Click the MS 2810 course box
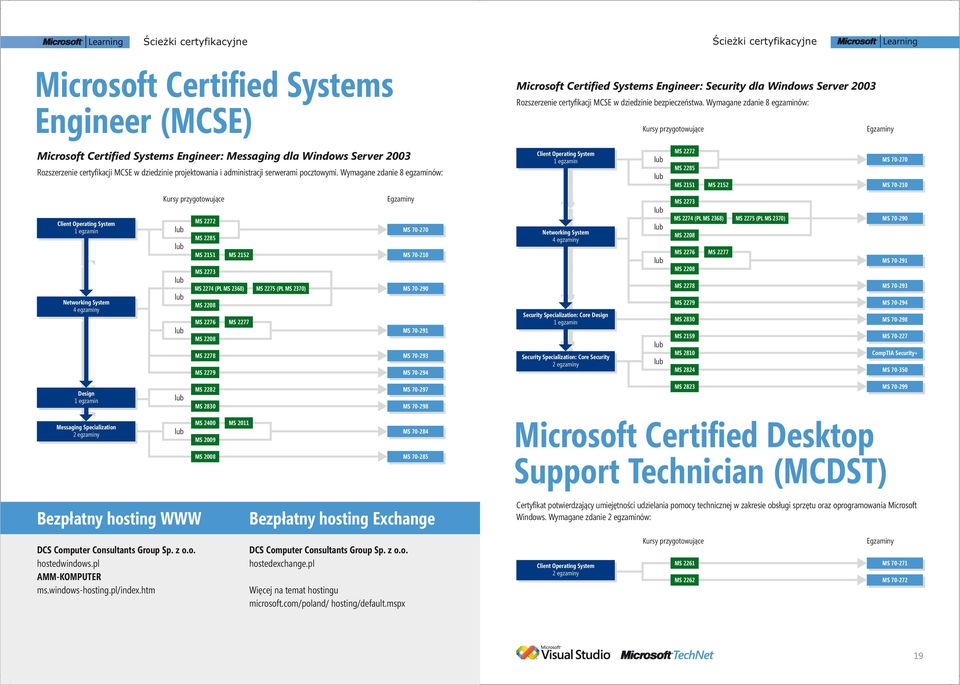Image resolution: width=960 pixels, height=685 pixels. tap(684, 353)
